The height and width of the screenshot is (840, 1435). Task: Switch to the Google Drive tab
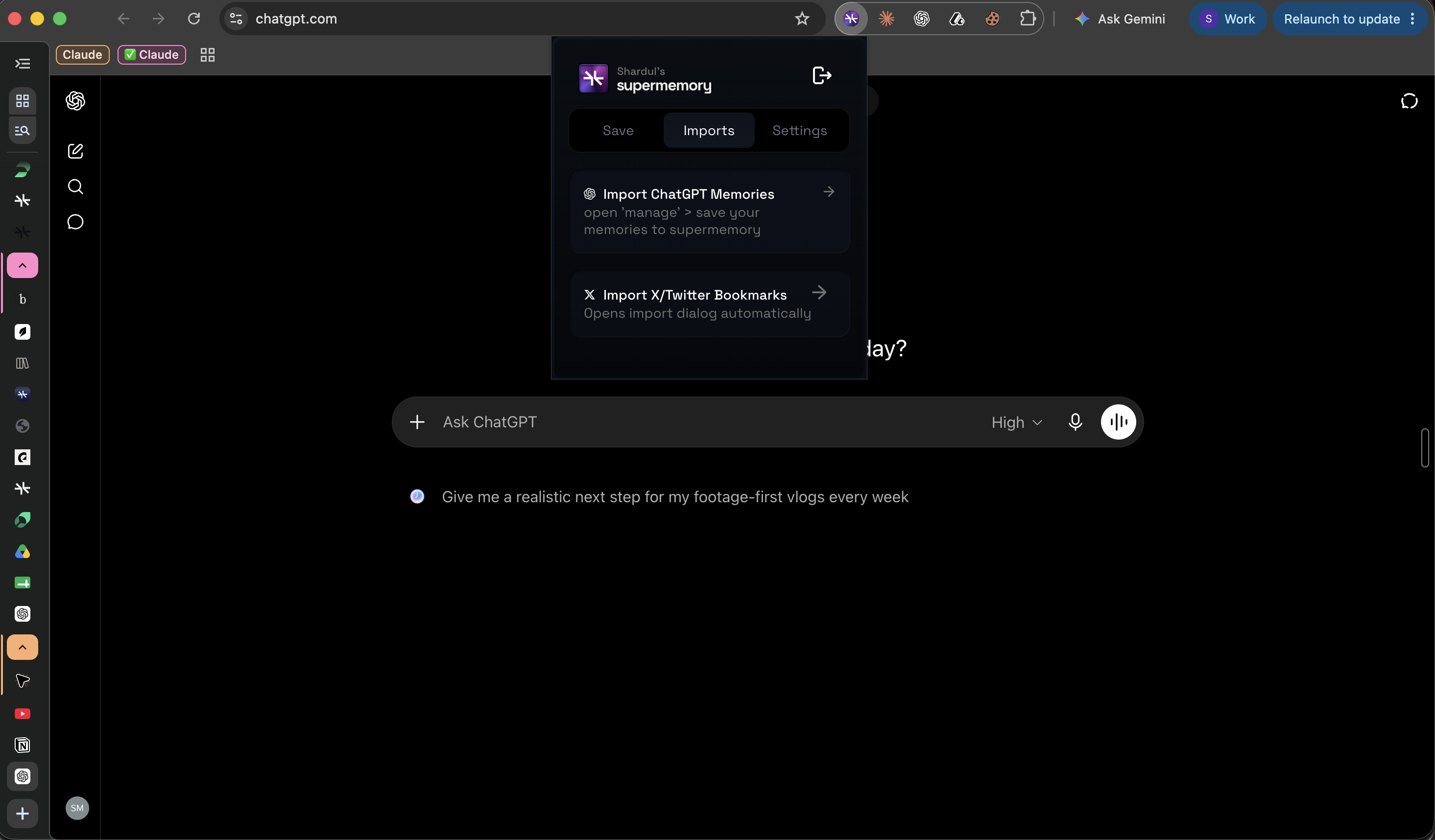pos(22,552)
